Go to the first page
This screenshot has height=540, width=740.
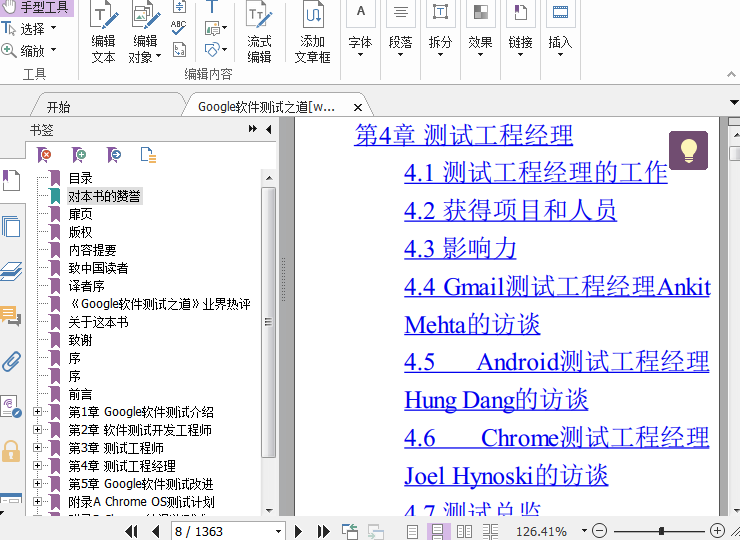(131, 532)
